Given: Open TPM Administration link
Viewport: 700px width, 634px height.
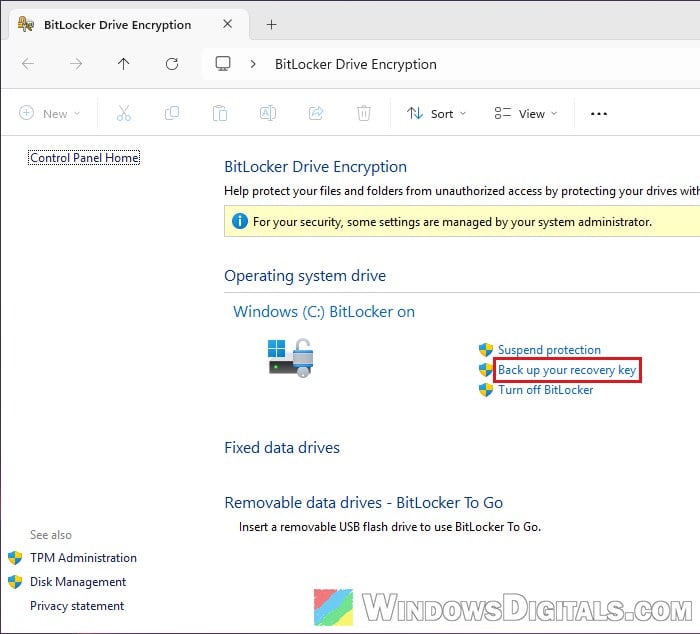Looking at the screenshot, I should point(83,558).
